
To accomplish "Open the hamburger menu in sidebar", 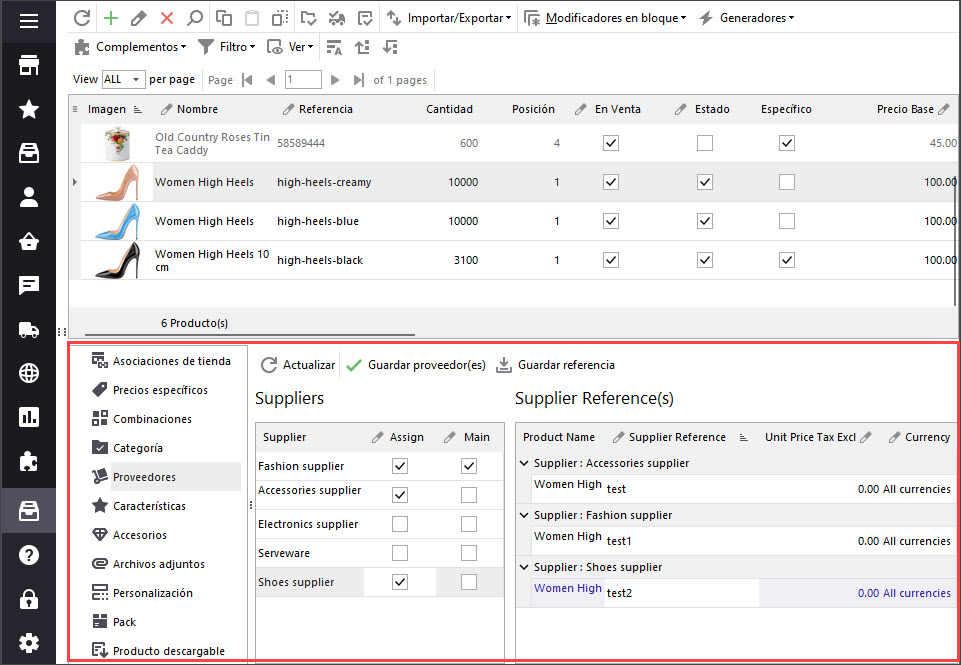I will 29,21.
